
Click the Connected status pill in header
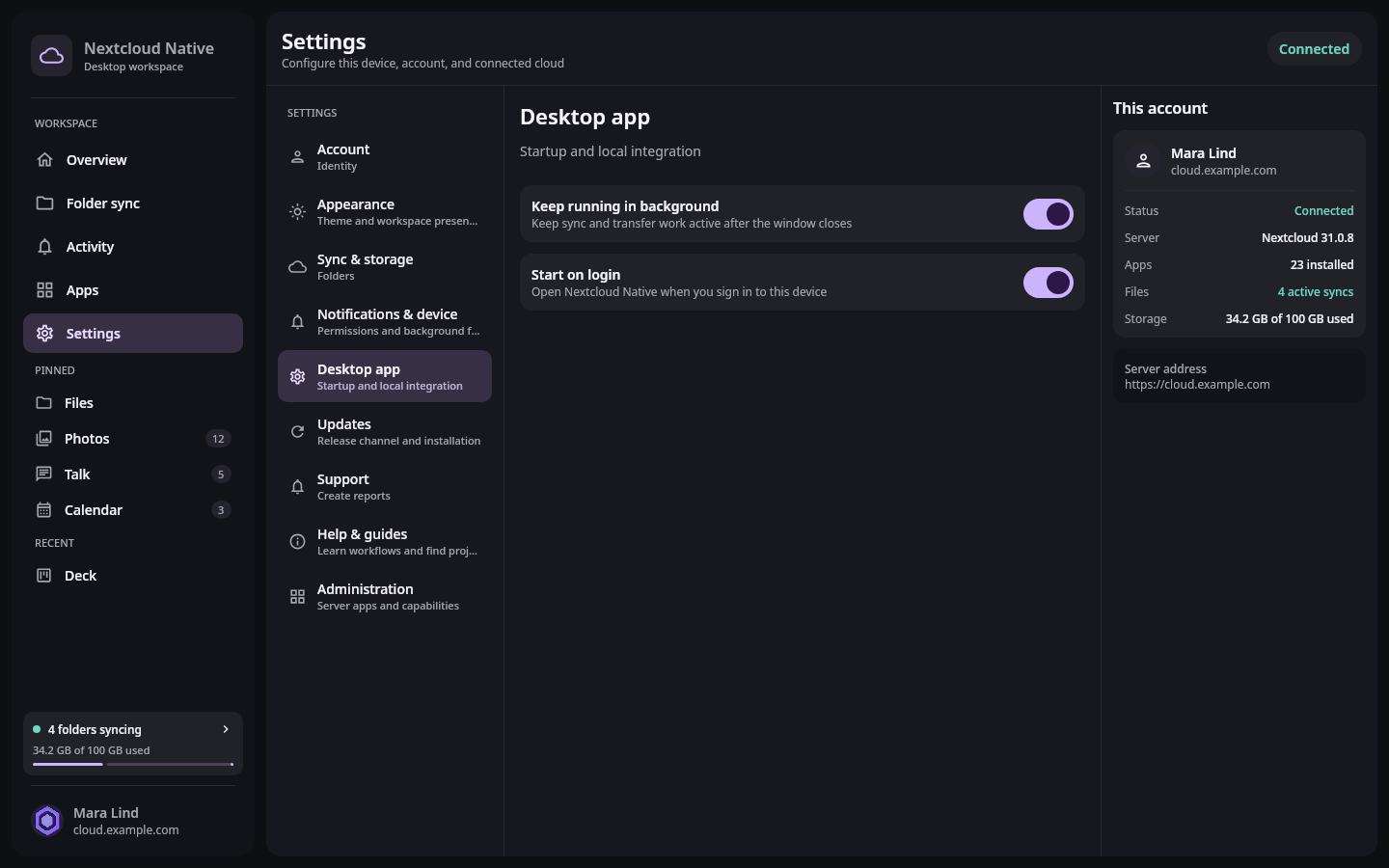1314,49
